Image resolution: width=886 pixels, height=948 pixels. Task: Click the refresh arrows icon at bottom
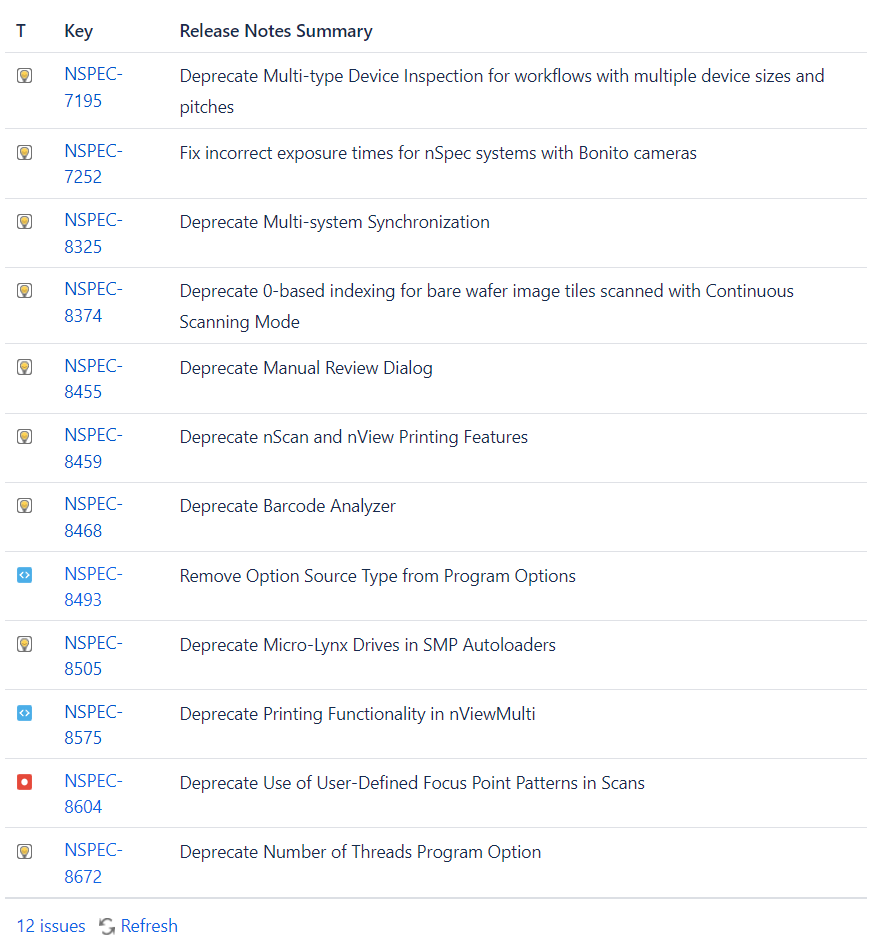[107, 926]
